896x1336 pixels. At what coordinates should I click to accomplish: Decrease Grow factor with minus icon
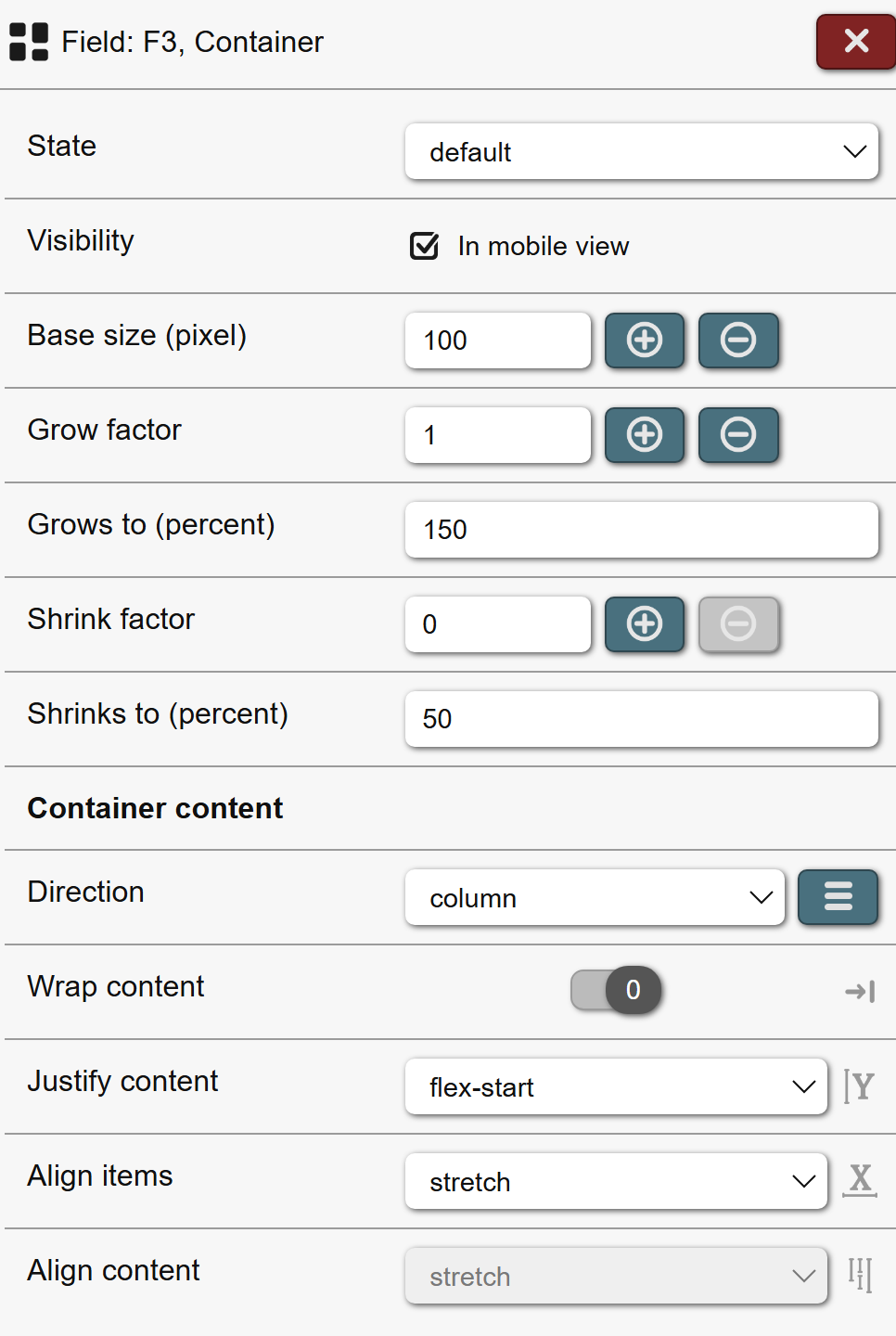[x=738, y=435]
